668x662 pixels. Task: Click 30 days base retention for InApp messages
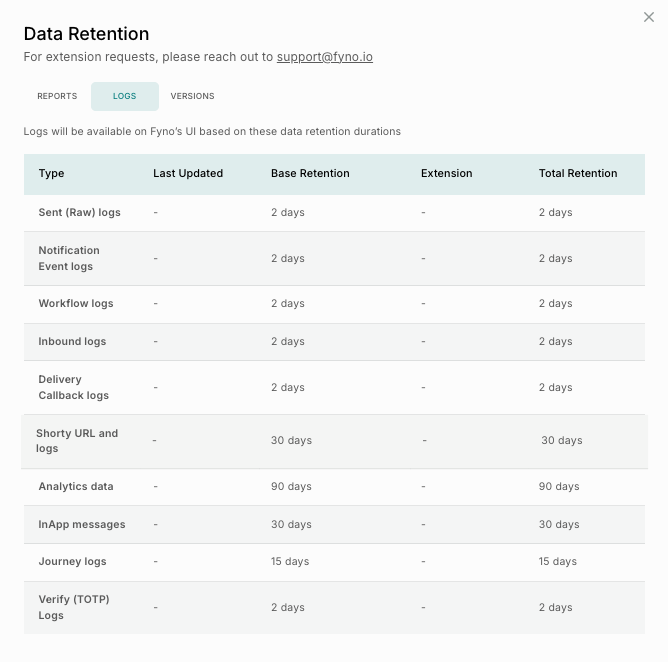291,524
